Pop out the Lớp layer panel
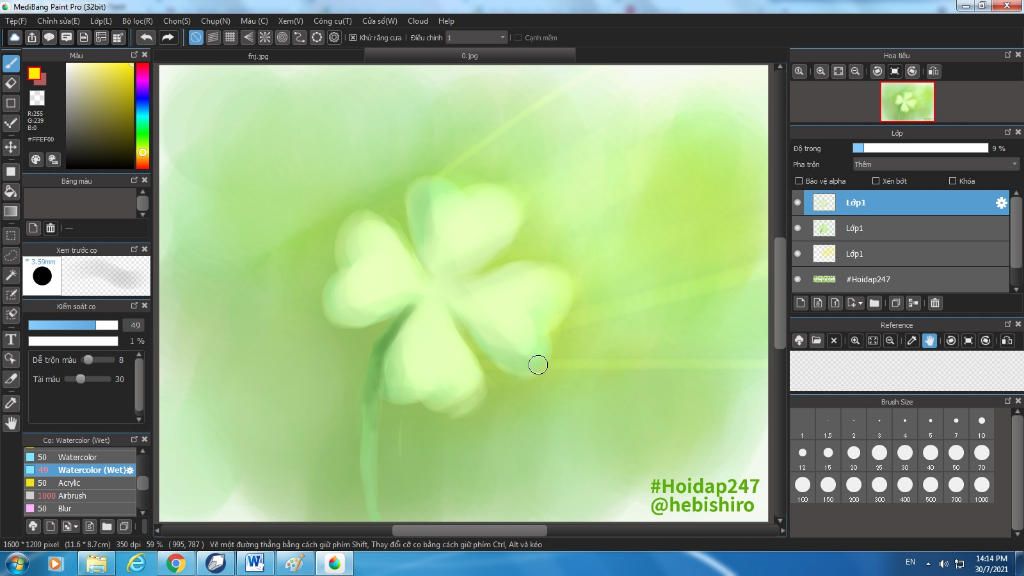1024x576 pixels. click(x=1008, y=133)
